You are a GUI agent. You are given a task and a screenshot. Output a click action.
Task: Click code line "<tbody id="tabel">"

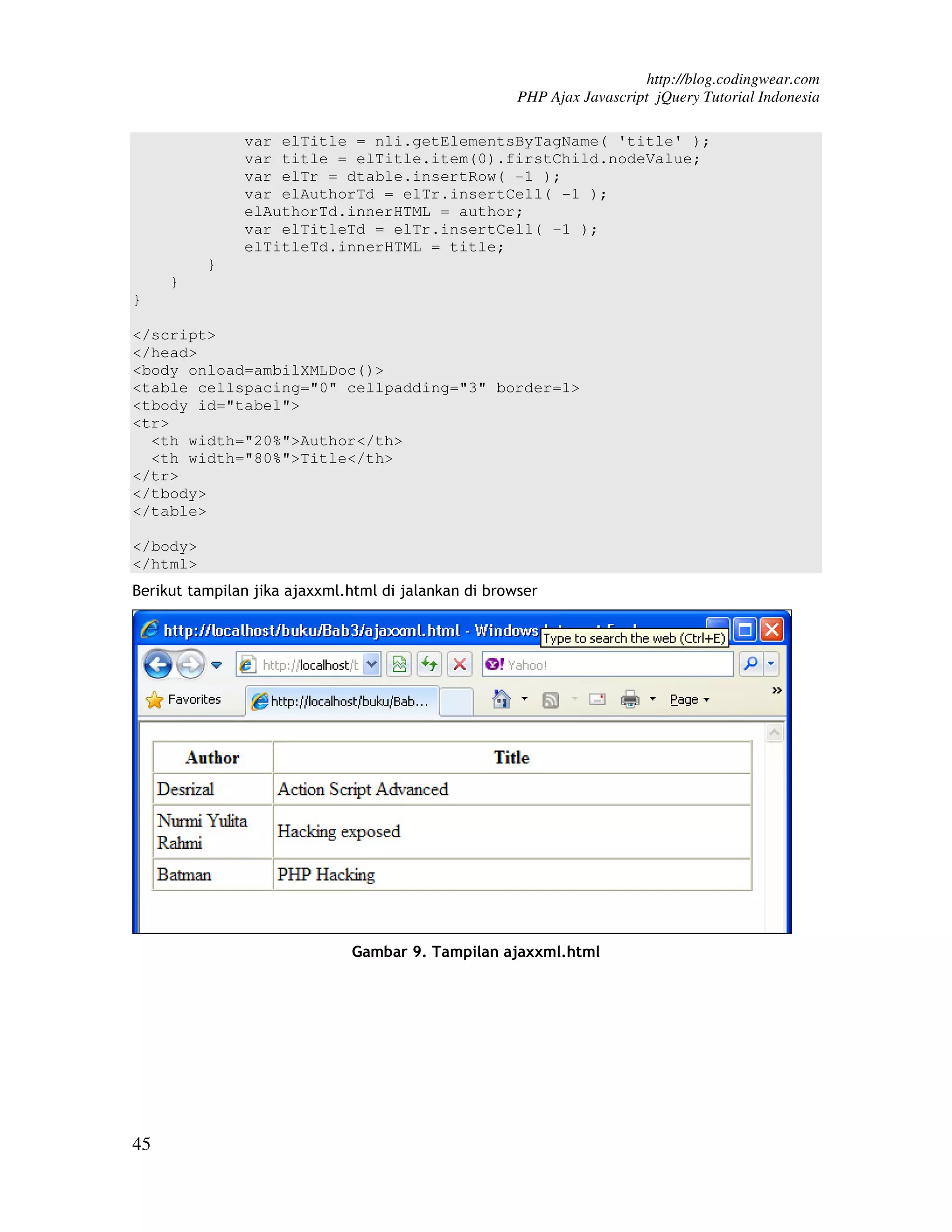click(x=216, y=405)
